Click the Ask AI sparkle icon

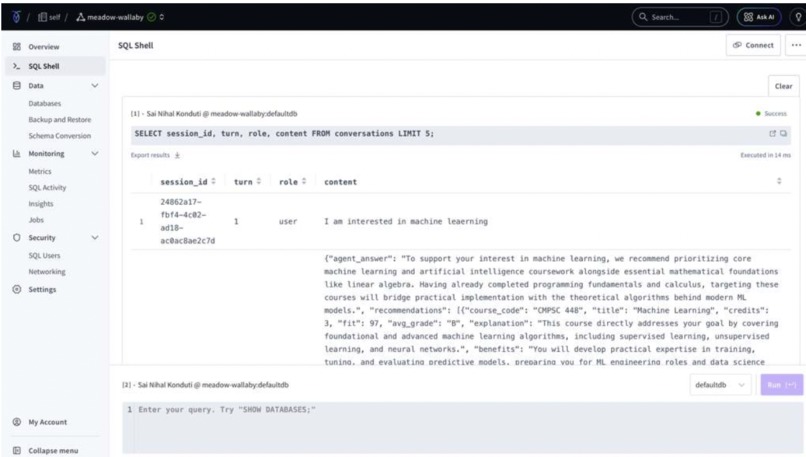tap(748, 17)
